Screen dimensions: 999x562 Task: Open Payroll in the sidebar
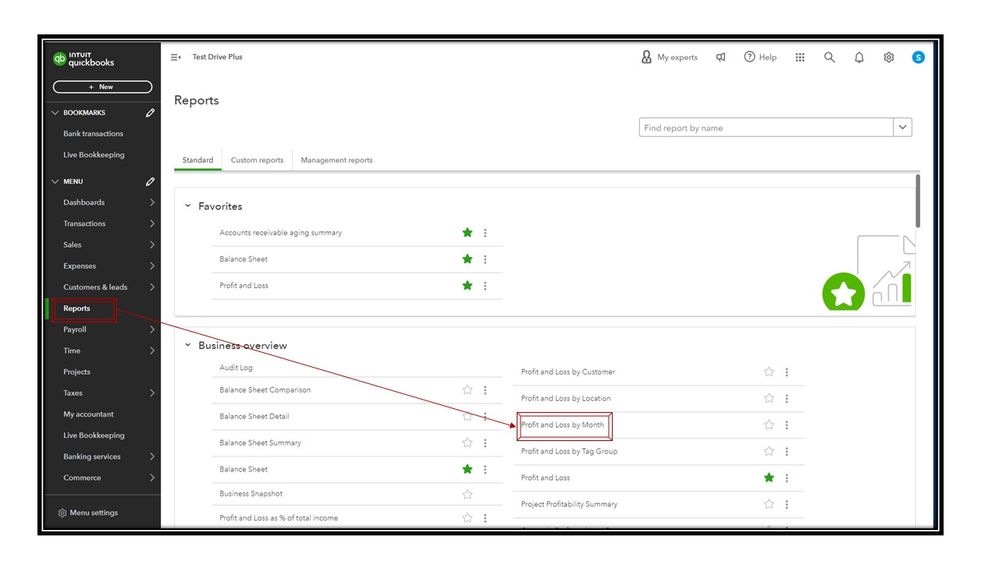75,329
